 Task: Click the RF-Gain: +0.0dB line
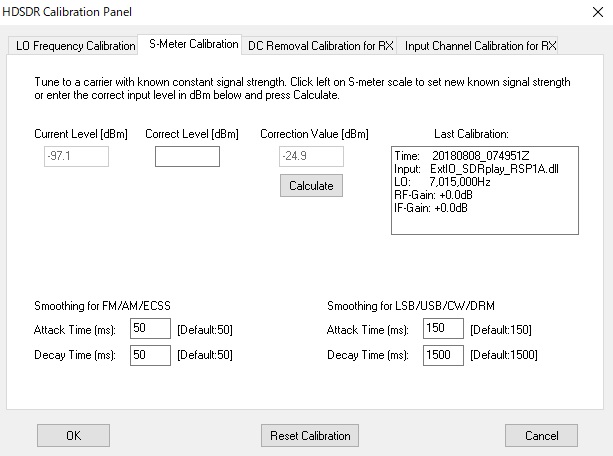click(x=433, y=195)
